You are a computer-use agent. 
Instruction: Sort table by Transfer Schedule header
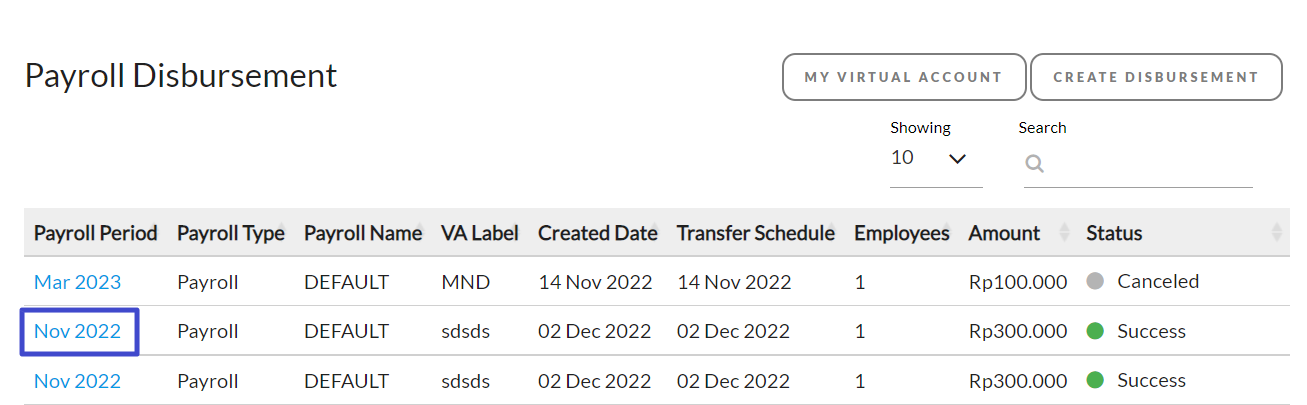(756, 233)
